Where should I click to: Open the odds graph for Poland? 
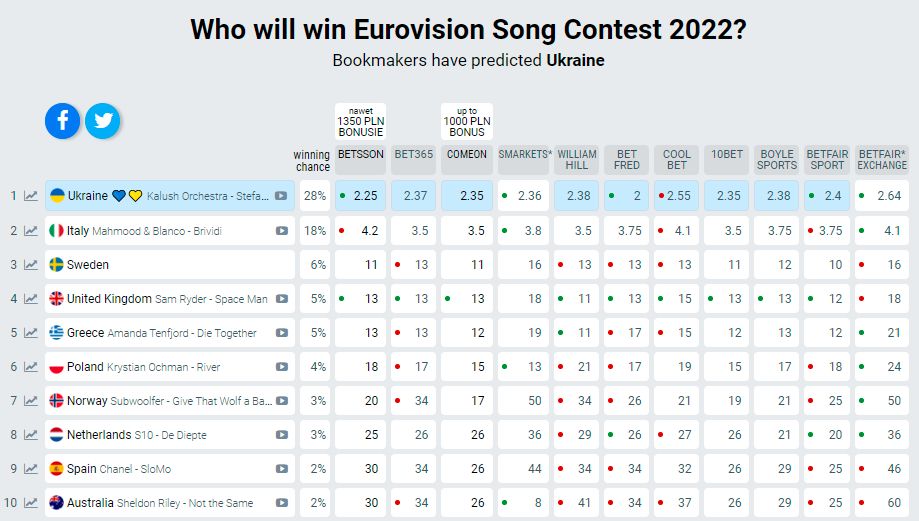(31, 367)
